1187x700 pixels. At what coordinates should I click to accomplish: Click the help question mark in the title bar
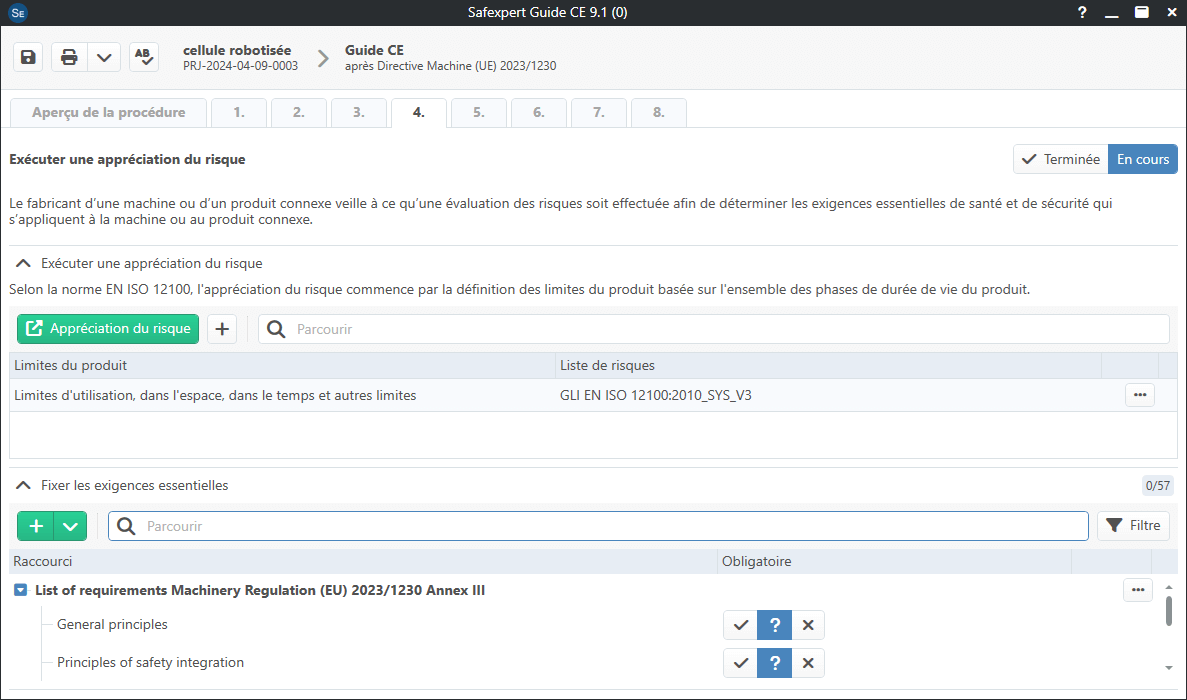[1081, 13]
